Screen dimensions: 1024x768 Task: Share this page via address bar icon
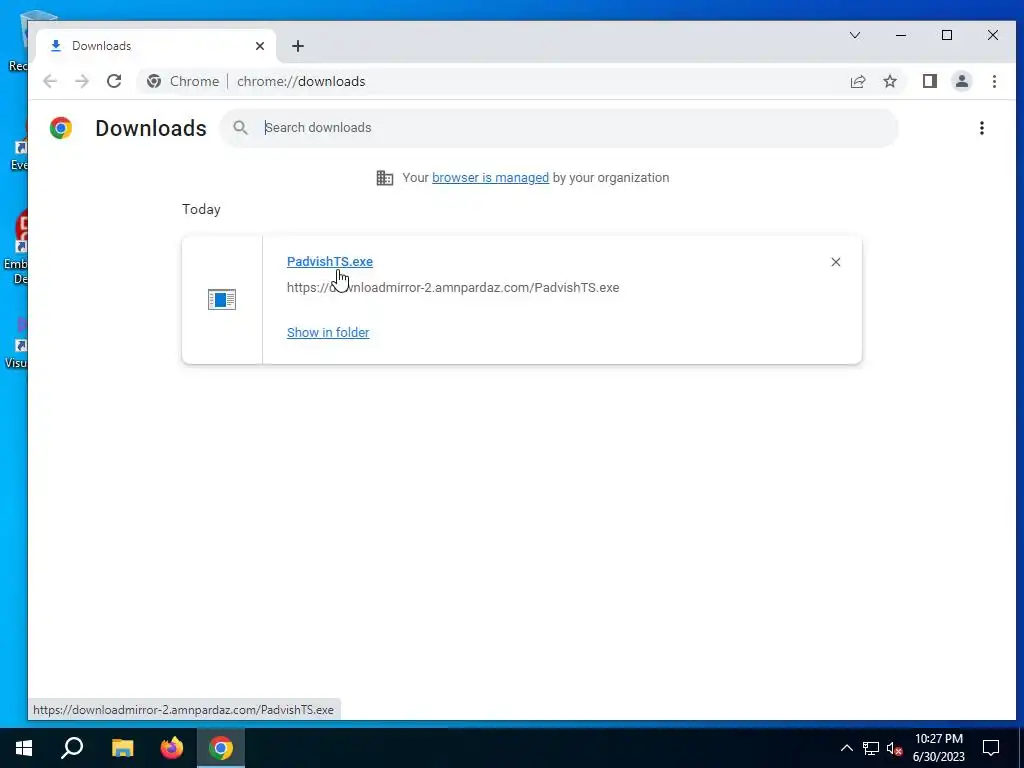[857, 81]
